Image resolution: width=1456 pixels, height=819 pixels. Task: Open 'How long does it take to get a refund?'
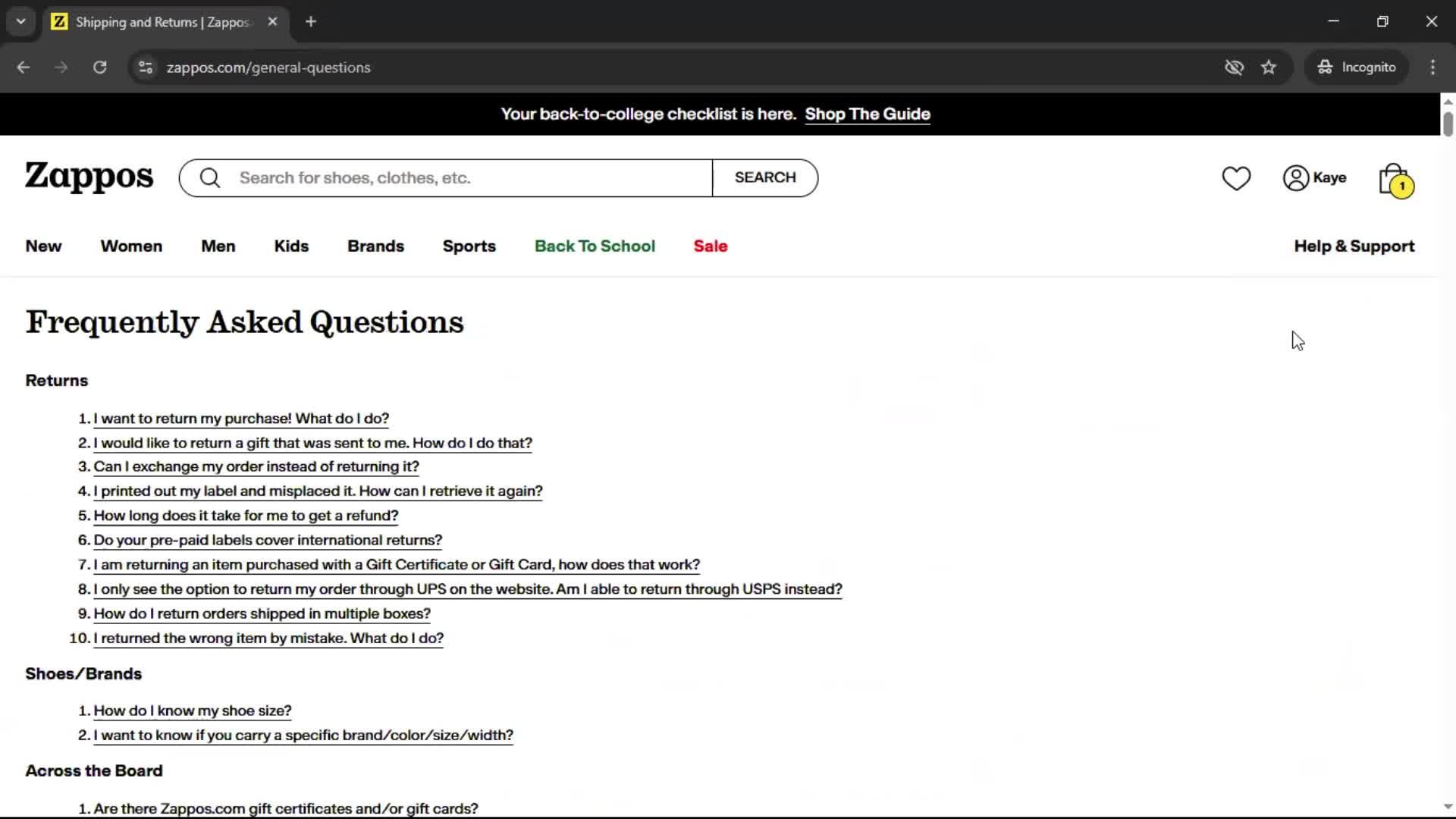pyautogui.click(x=246, y=516)
